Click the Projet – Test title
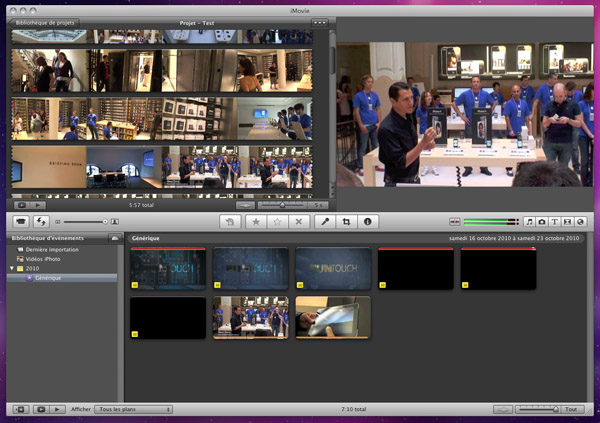 (x=197, y=23)
